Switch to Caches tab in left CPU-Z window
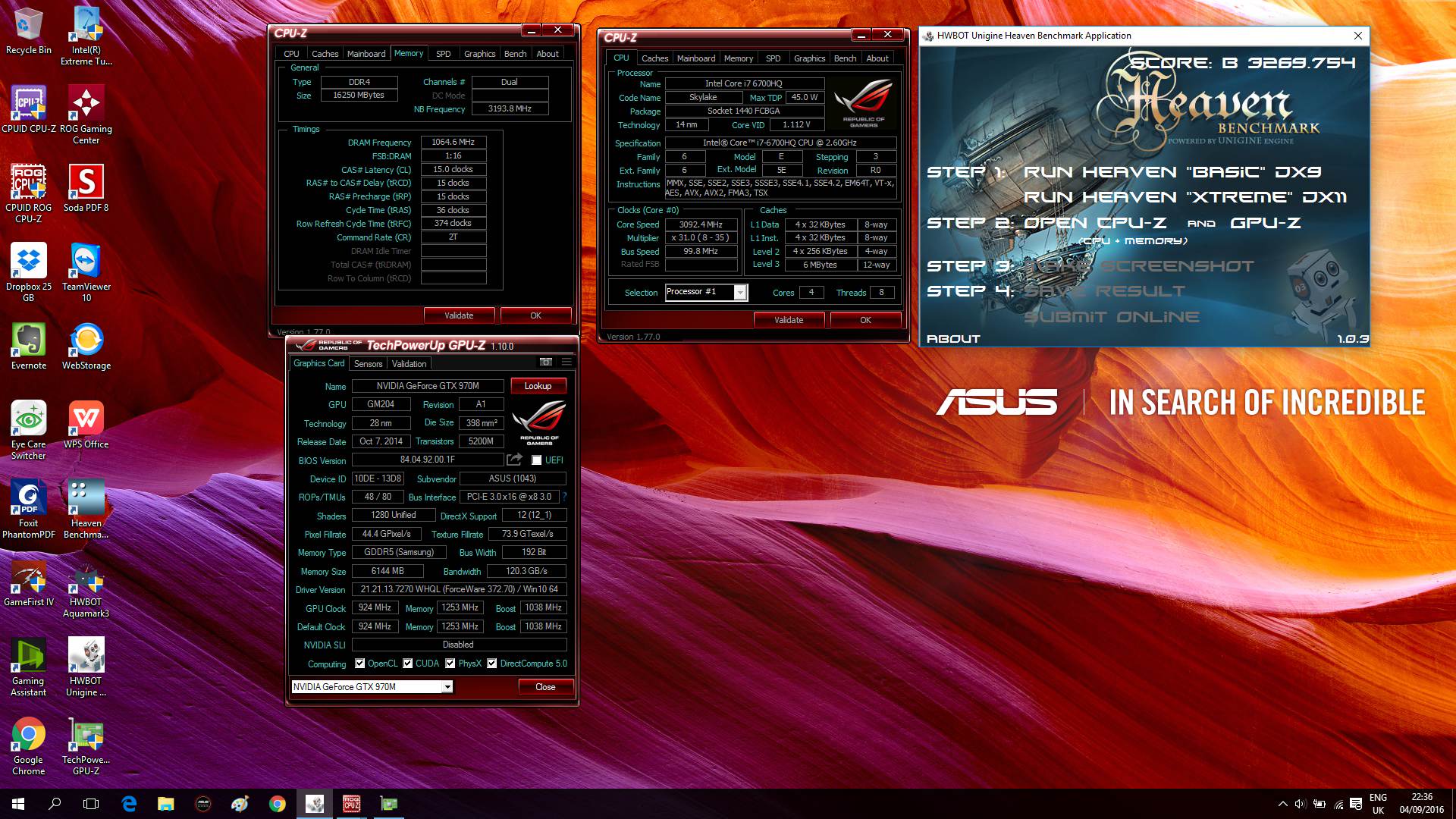 coord(325,54)
